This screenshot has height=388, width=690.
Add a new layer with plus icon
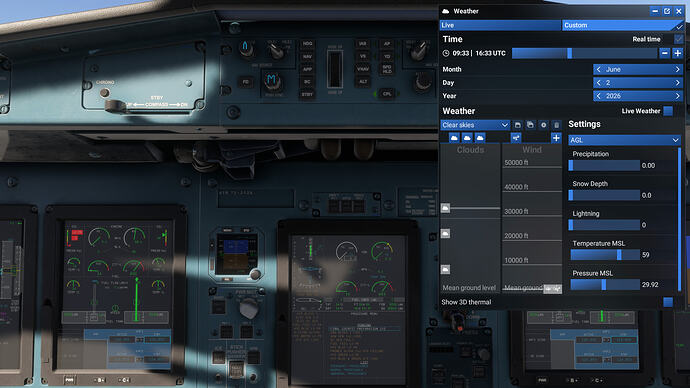556,138
